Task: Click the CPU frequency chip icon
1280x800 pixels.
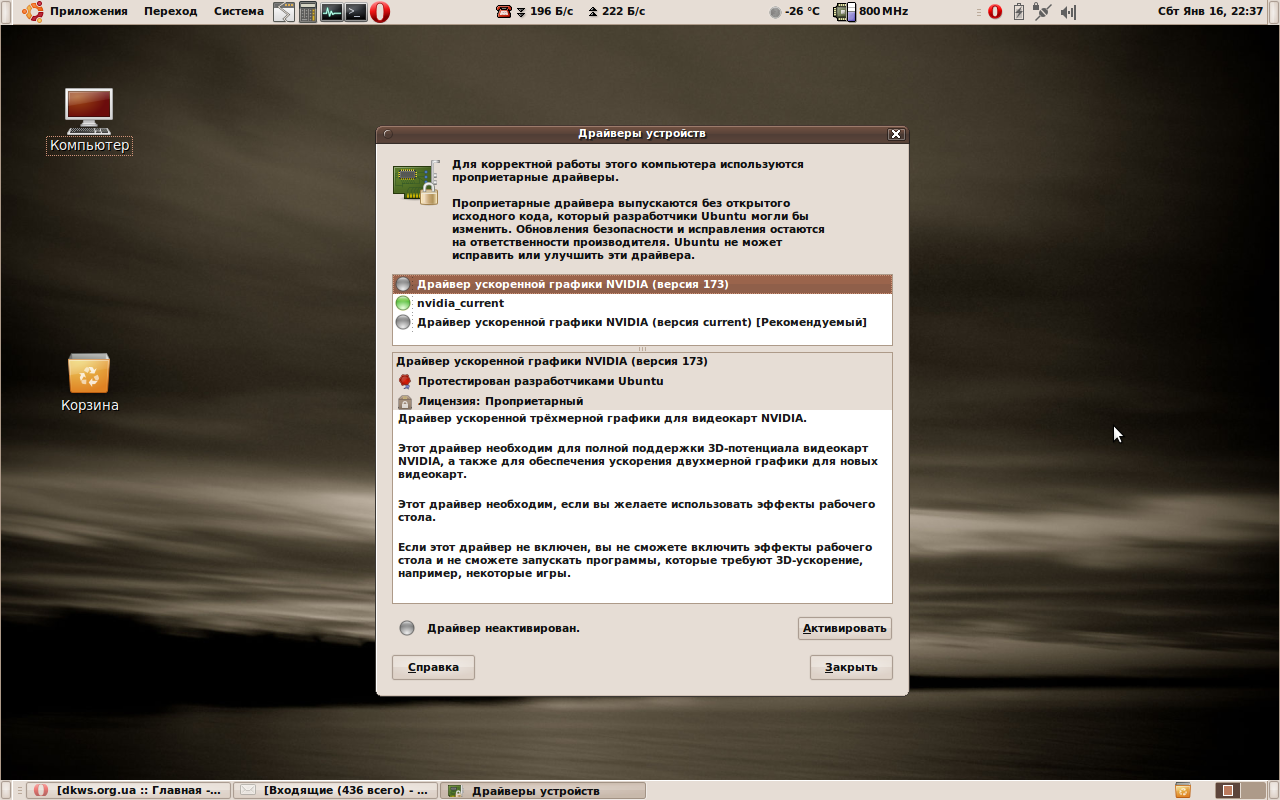Action: [x=845, y=12]
